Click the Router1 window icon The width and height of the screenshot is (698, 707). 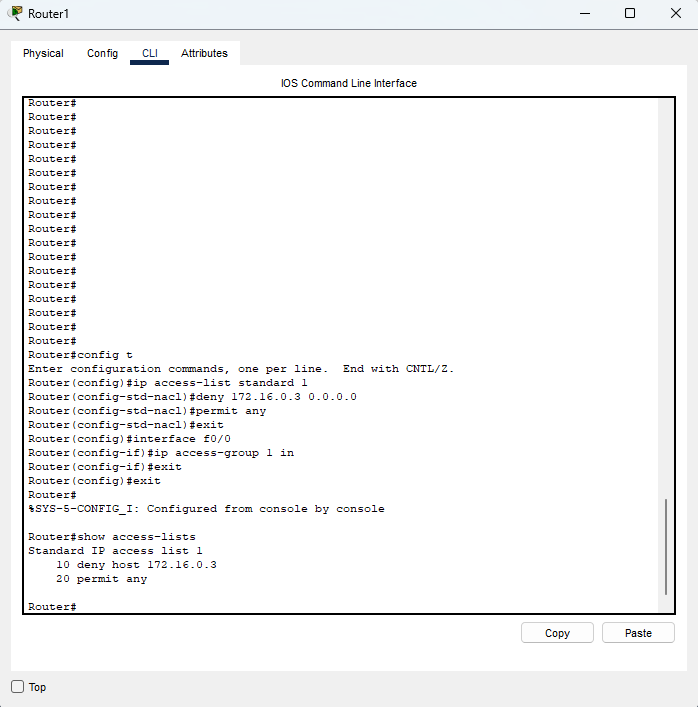[15, 13]
